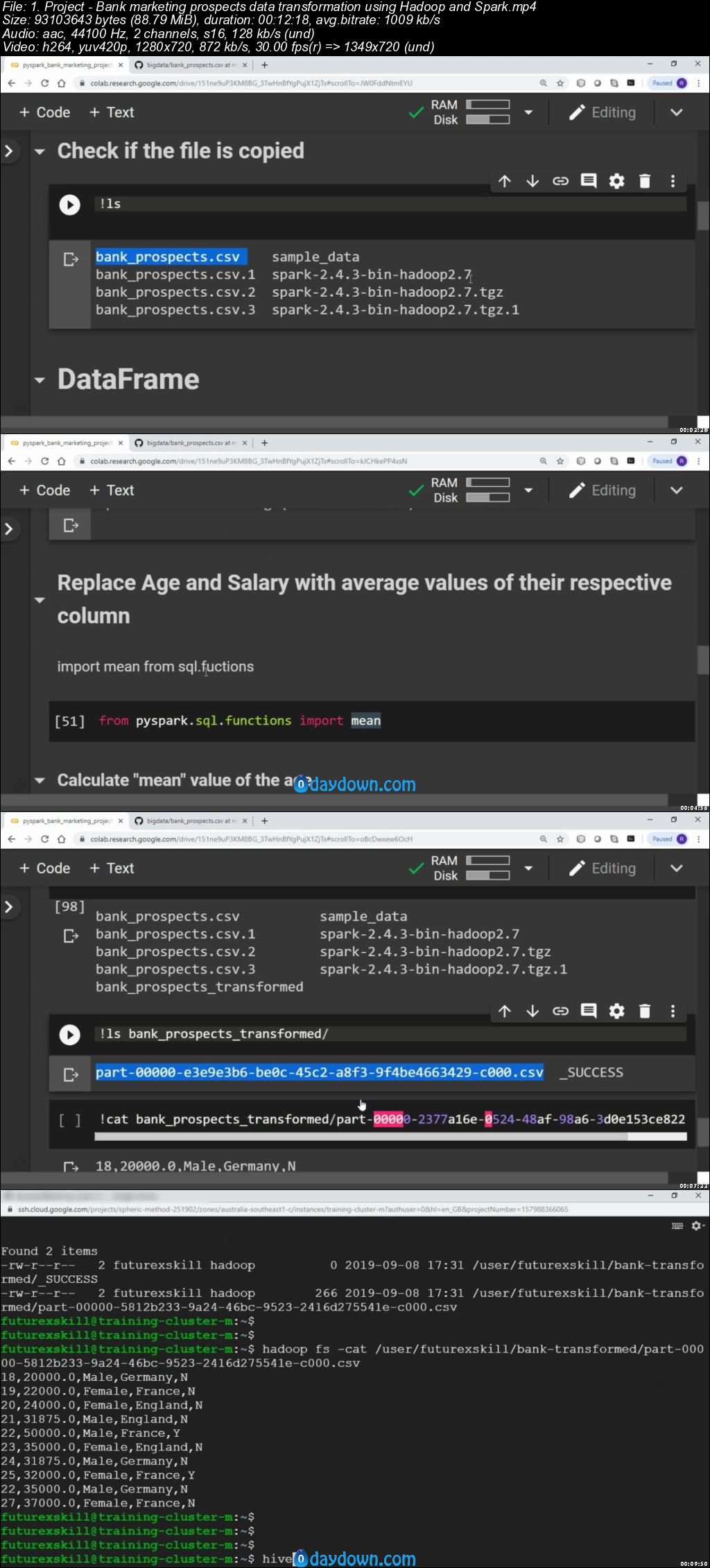Click output icon beside part-00000-e3e9e3b6 file name
Image resolution: width=710 pixels, height=1568 pixels.
[71, 1074]
